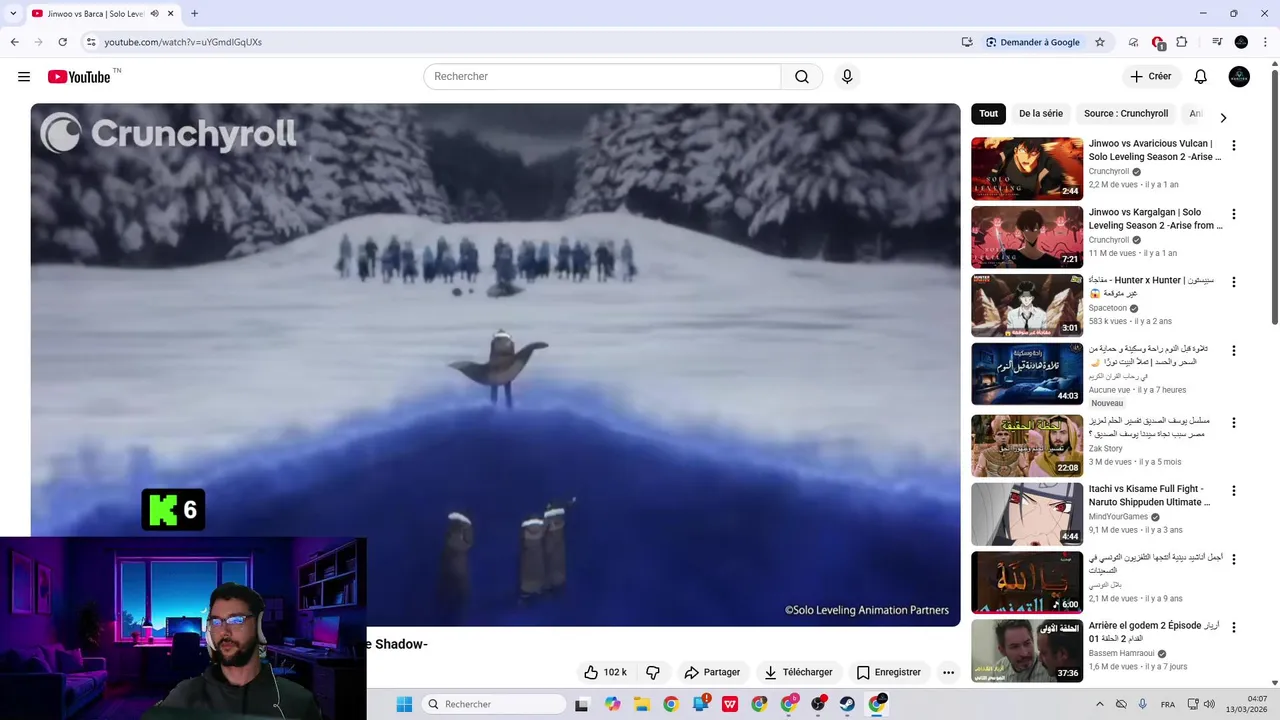Open Chrome three-dot menu
Screen dimensions: 1280x720
[x=1265, y=42]
